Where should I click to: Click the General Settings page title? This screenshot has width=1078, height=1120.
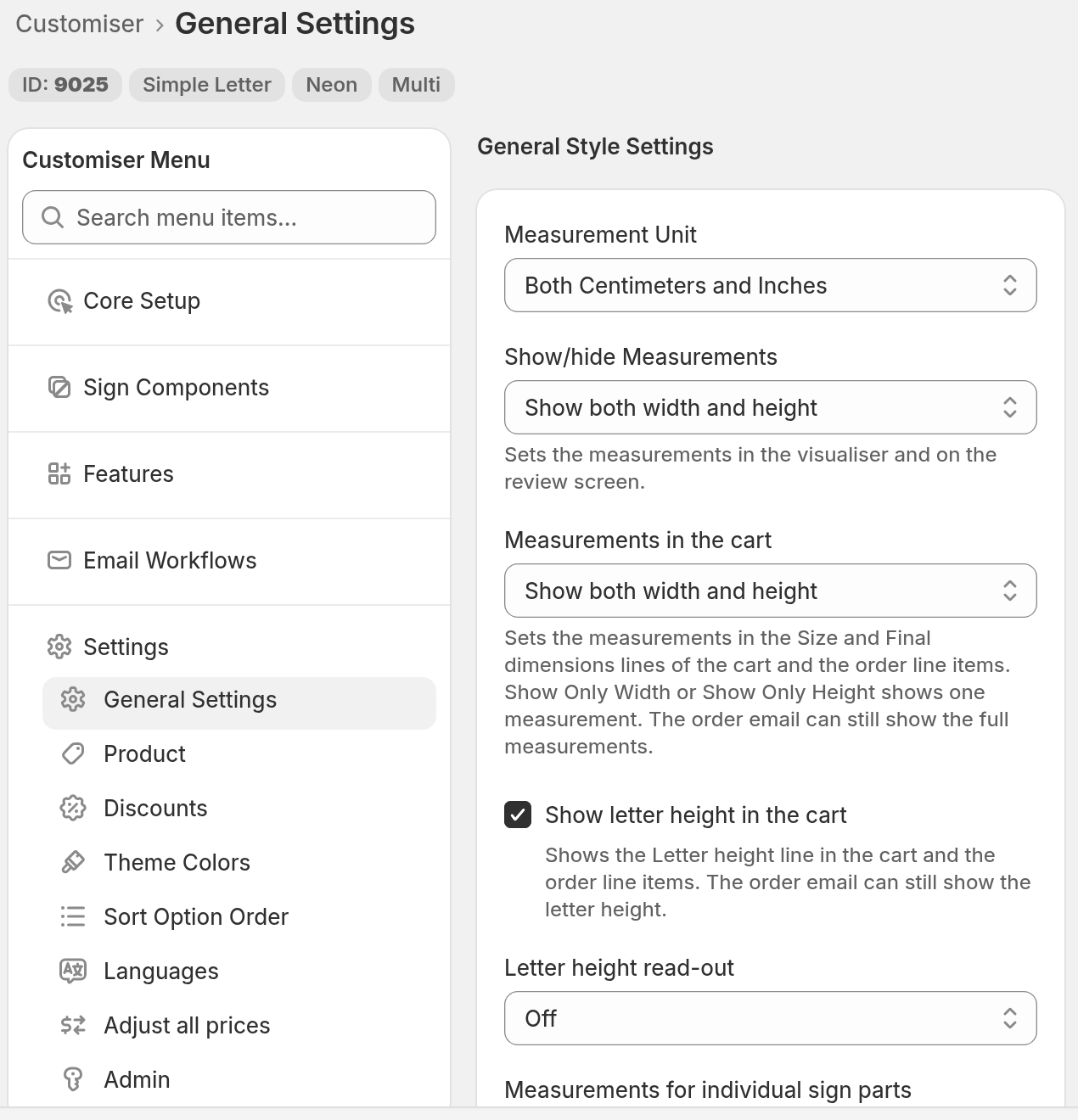[x=295, y=24]
